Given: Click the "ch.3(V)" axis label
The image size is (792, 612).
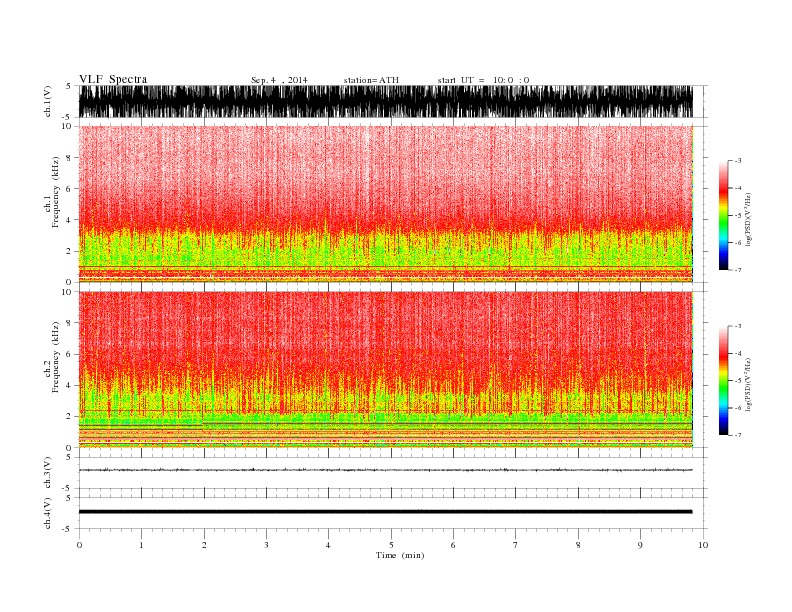Looking at the screenshot, I should (x=48, y=473).
